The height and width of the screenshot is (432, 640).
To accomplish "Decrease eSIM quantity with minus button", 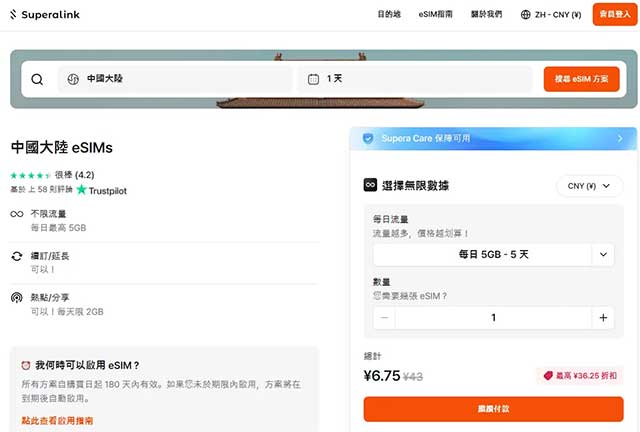I will [x=385, y=318].
